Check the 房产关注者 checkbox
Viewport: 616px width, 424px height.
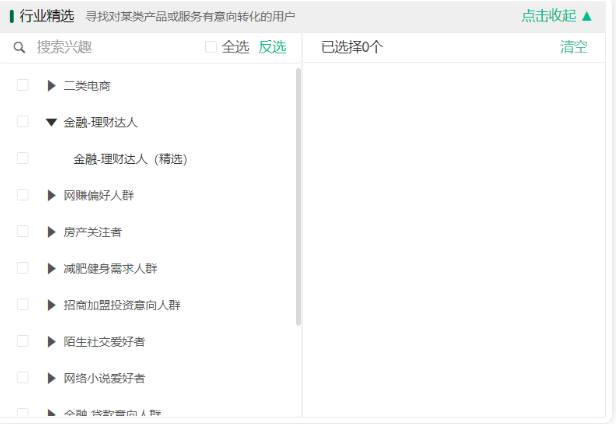tap(23, 231)
